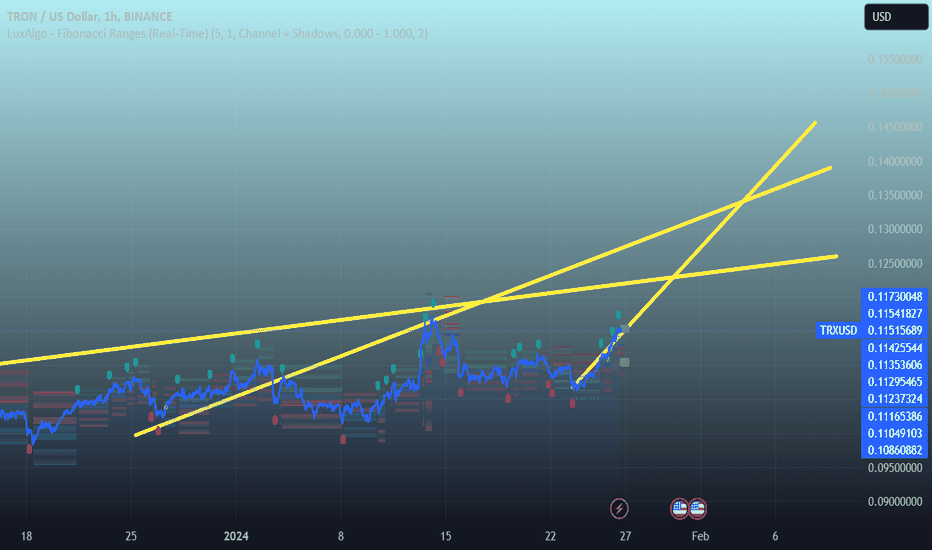Click the 22 date on time axis
This screenshot has width=932, height=550.
pyautogui.click(x=550, y=536)
